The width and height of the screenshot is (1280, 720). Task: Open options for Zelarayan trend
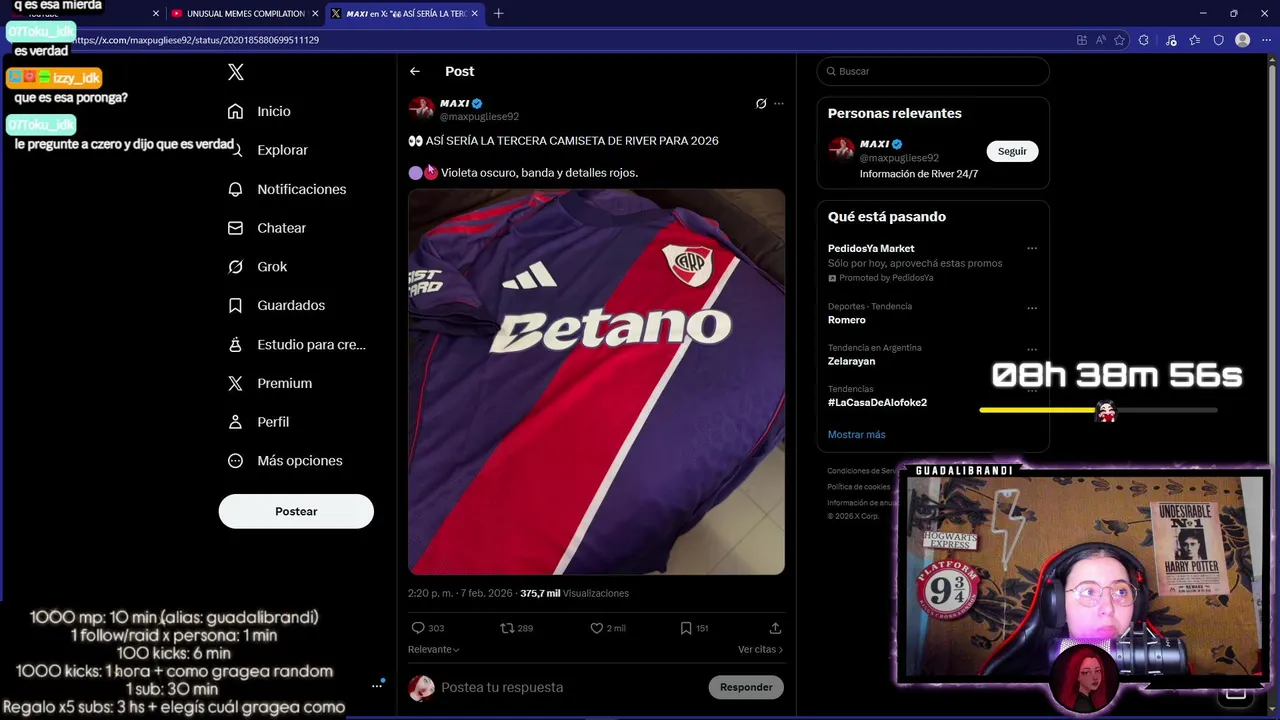pos(1032,349)
